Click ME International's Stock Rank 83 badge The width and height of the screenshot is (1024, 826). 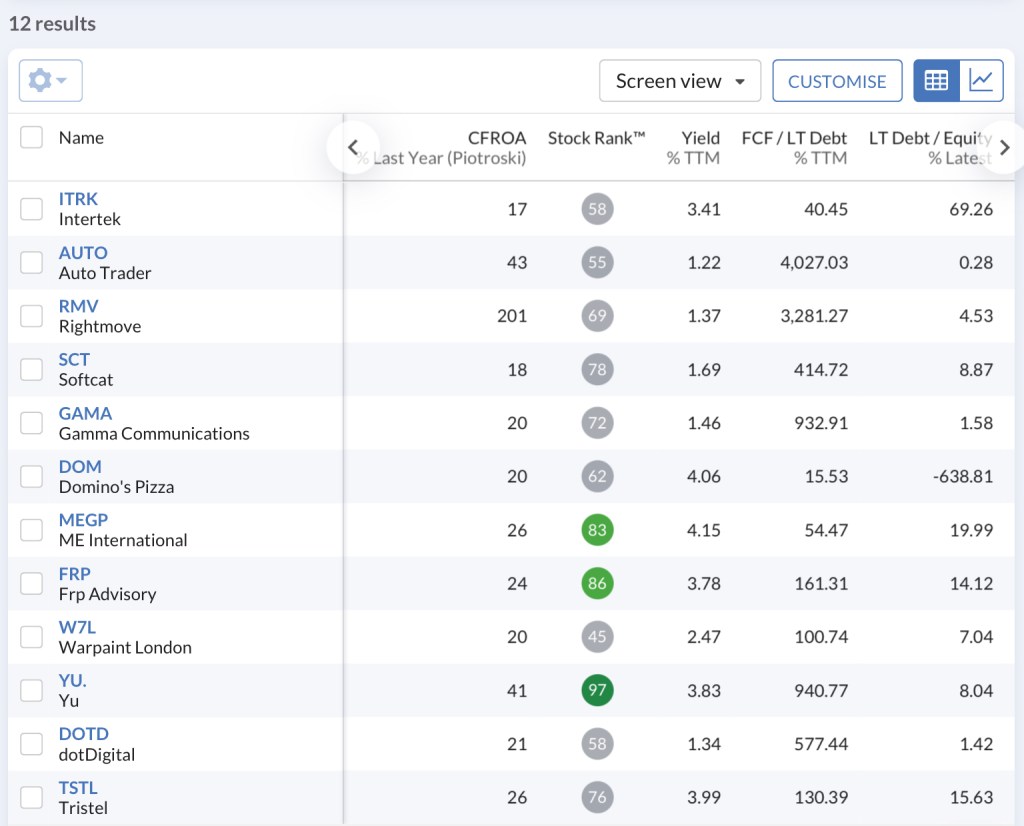597,530
